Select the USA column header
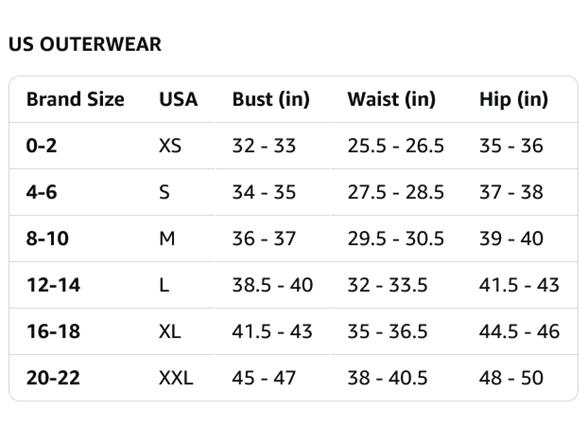The width and height of the screenshot is (588, 441). [178, 99]
